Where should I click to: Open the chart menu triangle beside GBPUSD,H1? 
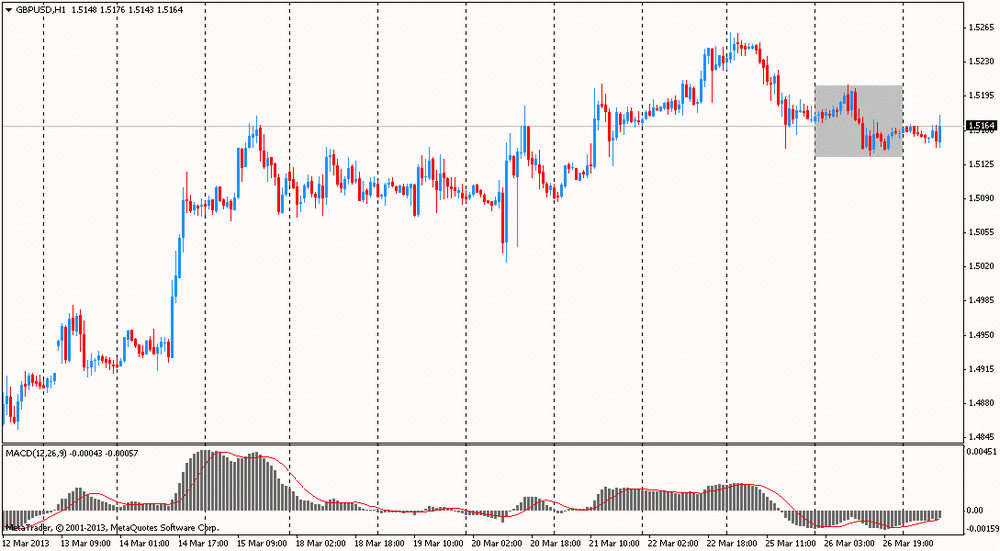click(8, 10)
